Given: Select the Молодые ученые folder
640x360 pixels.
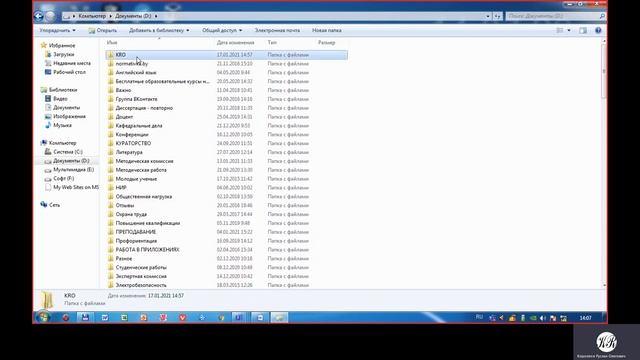Looking at the screenshot, I should pos(136,179).
